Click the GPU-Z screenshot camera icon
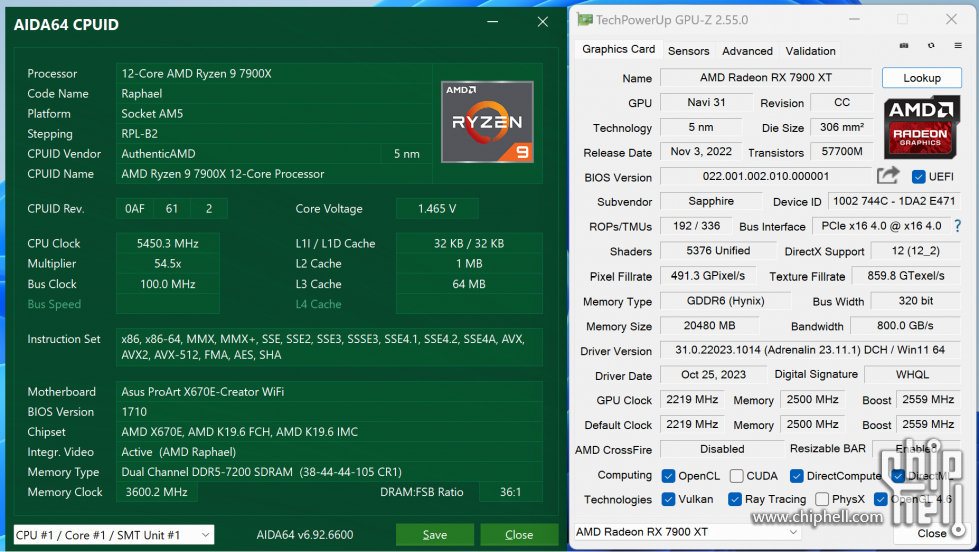Screen dimensions: 979x552 click(903, 46)
